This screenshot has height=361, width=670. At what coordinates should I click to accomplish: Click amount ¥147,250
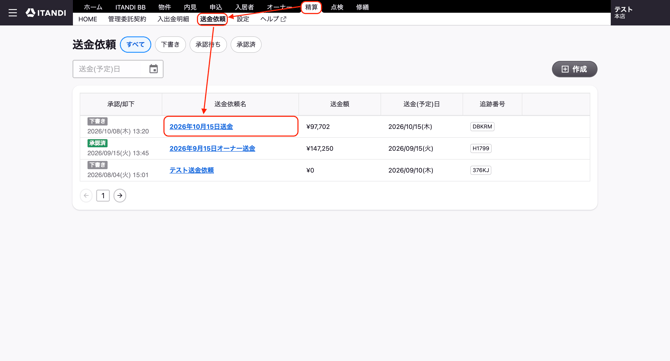tap(320, 148)
